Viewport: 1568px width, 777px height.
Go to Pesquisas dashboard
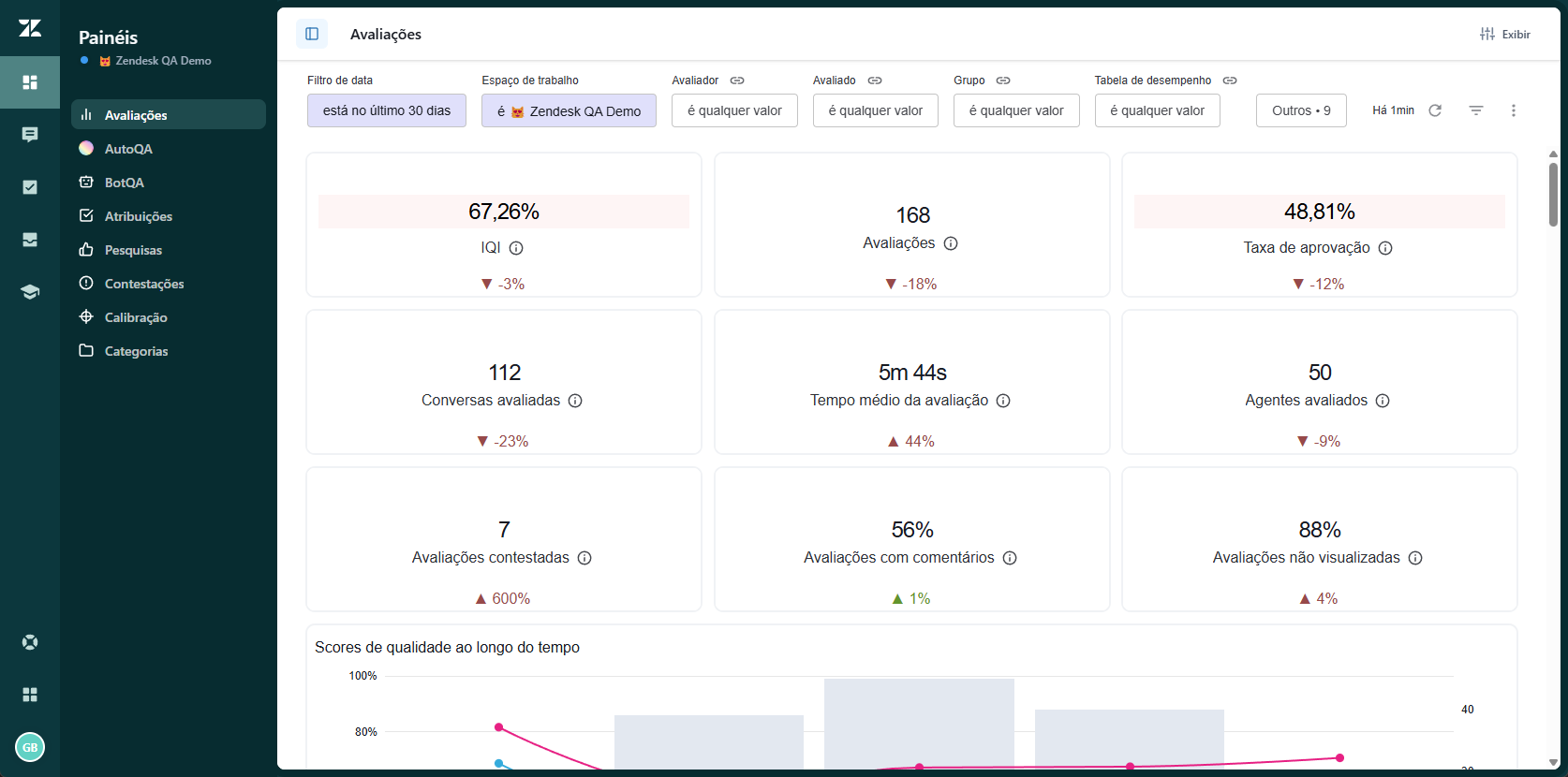[169, 249]
